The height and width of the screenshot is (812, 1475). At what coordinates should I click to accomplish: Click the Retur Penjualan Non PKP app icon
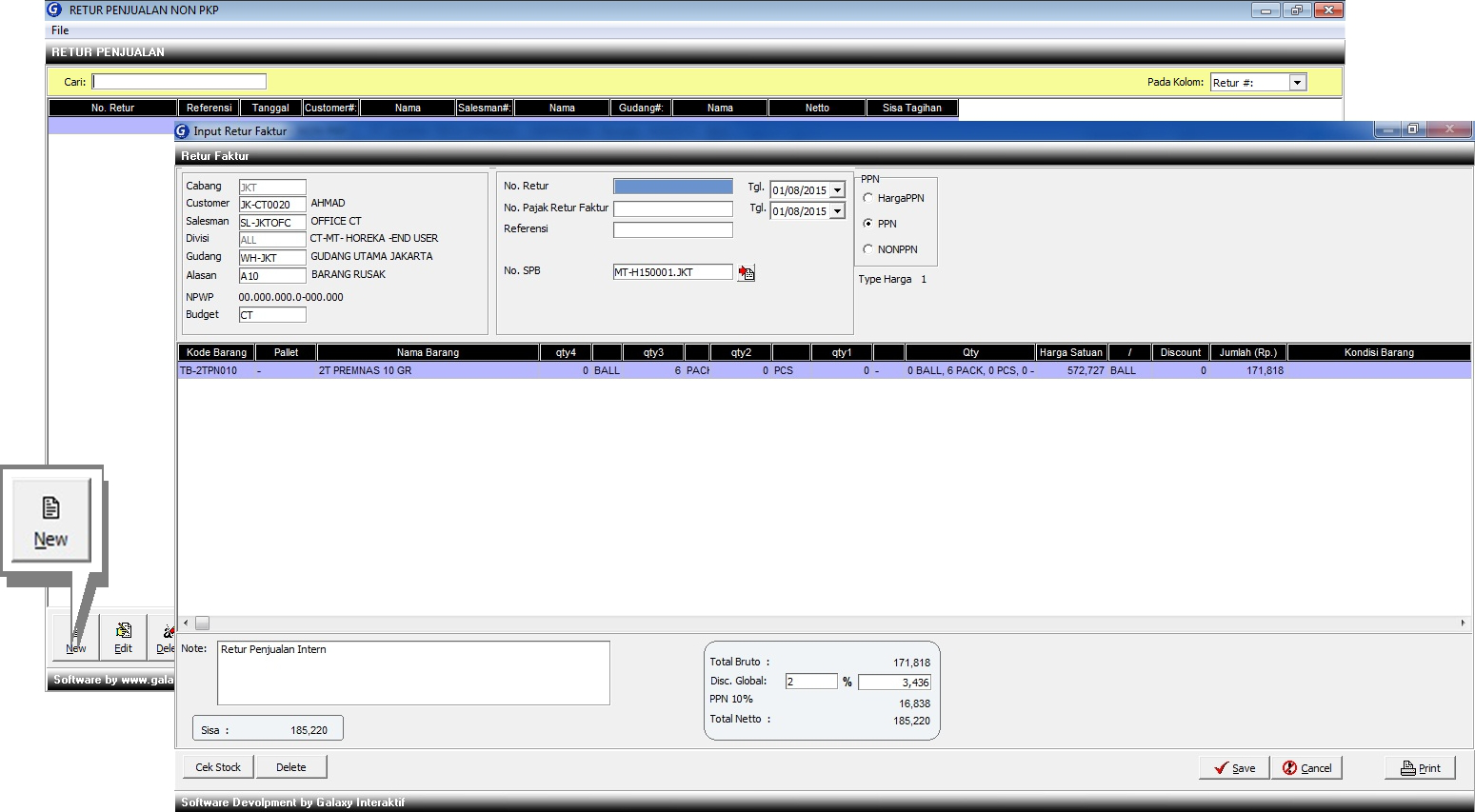[54, 10]
